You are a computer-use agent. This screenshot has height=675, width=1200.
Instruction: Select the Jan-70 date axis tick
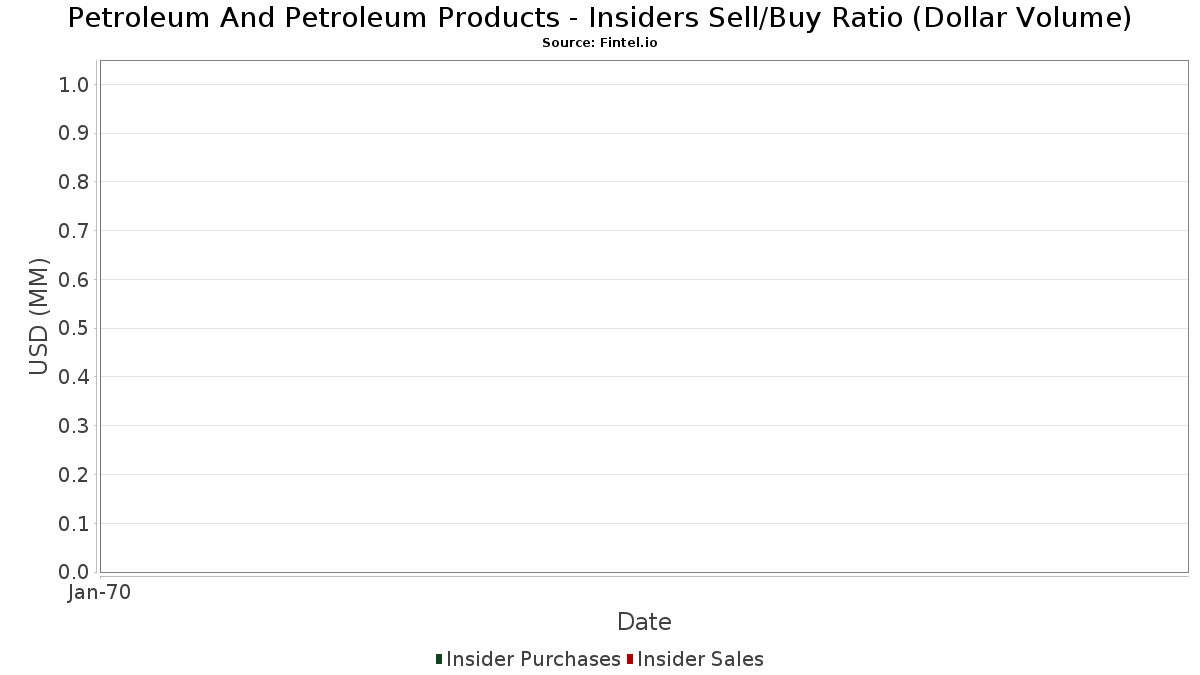pyautogui.click(x=99, y=592)
